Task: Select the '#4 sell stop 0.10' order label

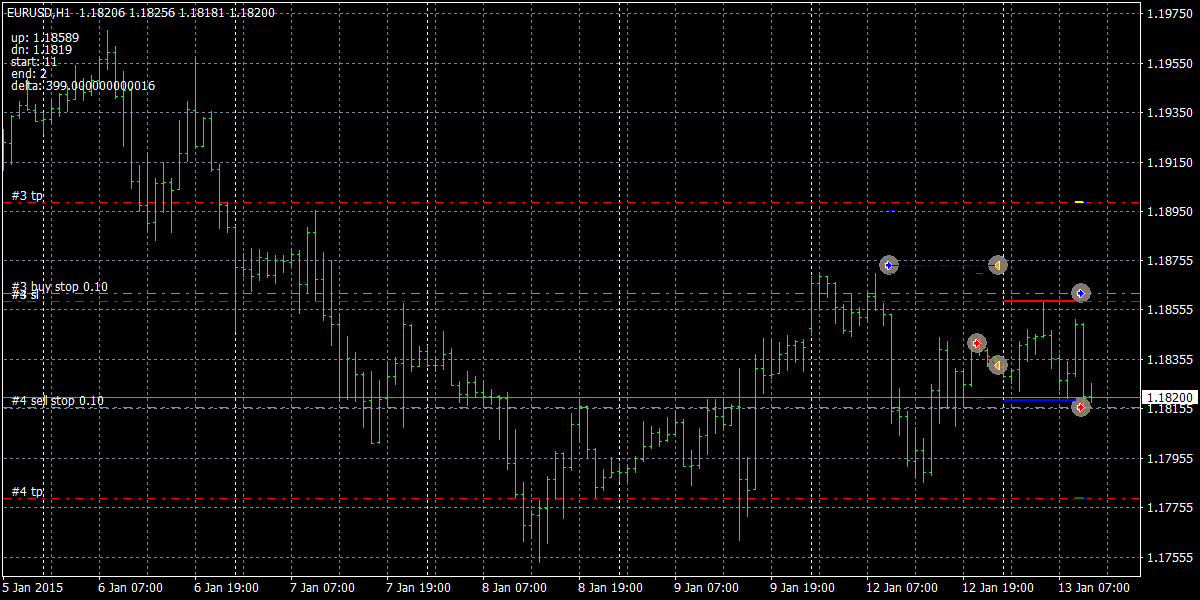Action: pos(58,400)
